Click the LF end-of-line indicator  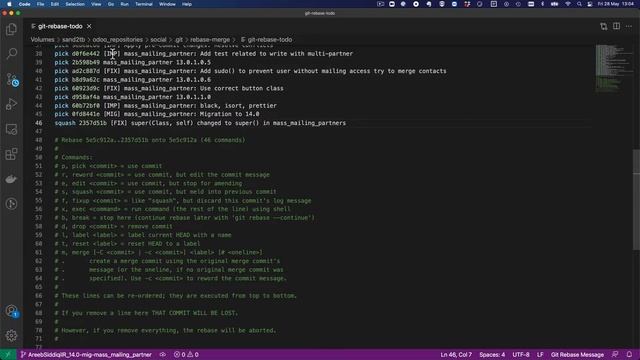pos(540,355)
